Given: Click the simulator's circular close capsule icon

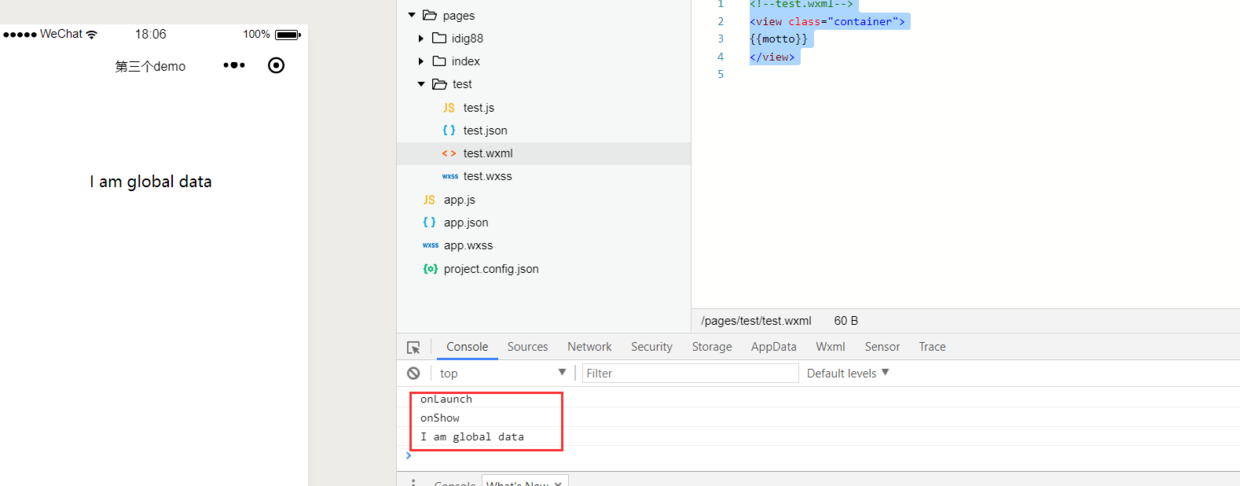Looking at the screenshot, I should [x=277, y=65].
